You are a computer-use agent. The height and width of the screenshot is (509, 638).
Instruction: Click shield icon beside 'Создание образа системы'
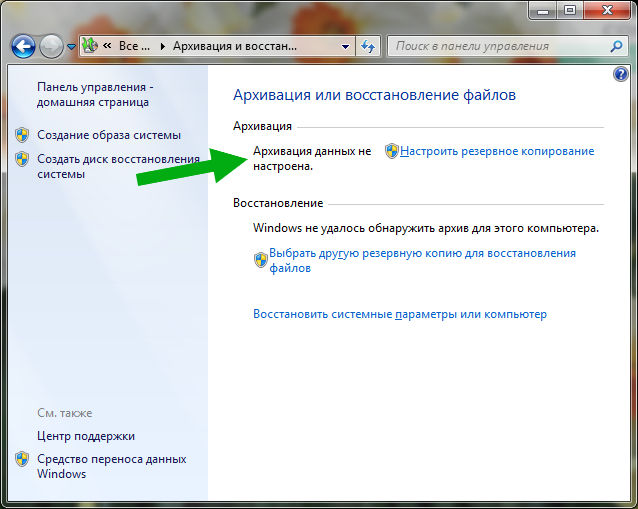click(x=22, y=135)
